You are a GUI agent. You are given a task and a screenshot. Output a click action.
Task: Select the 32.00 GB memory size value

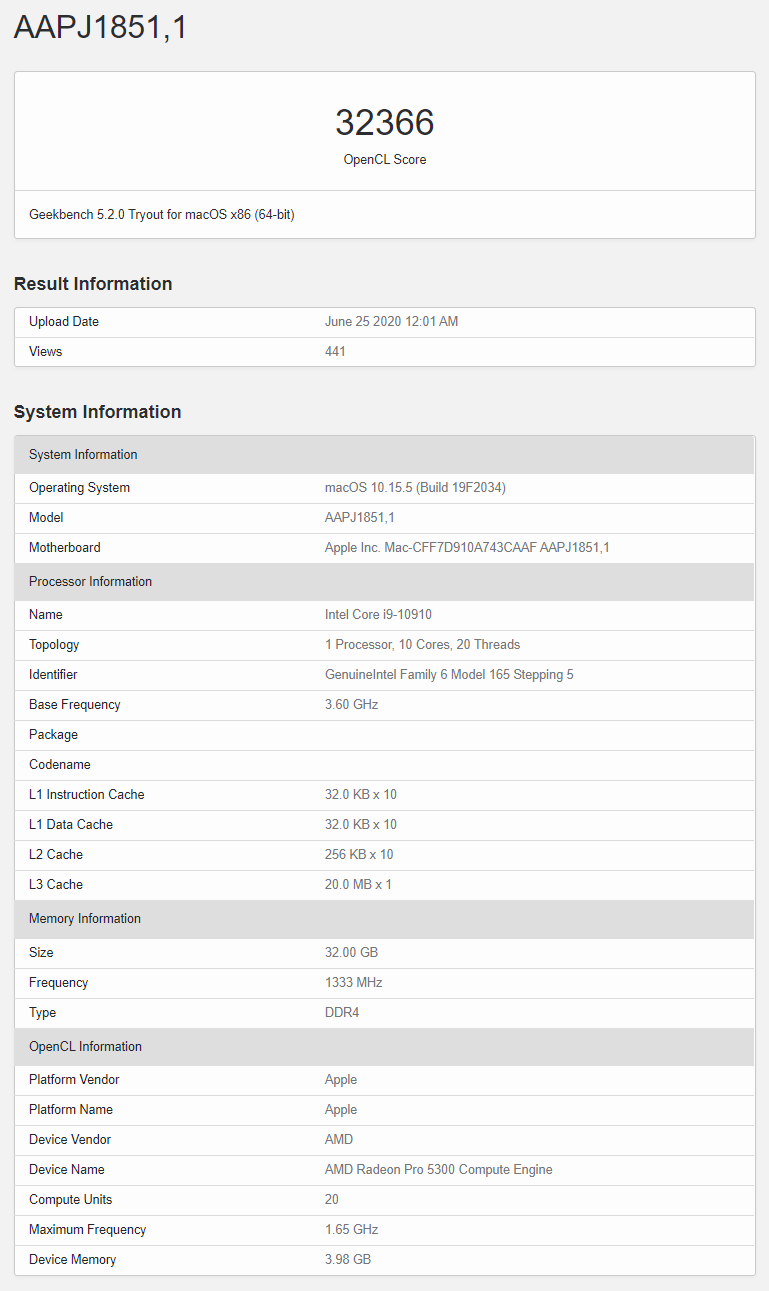click(351, 953)
